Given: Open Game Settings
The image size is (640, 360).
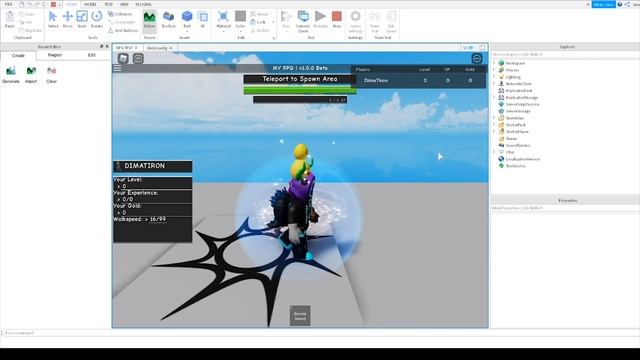Looking at the screenshot, I should tap(356, 22).
